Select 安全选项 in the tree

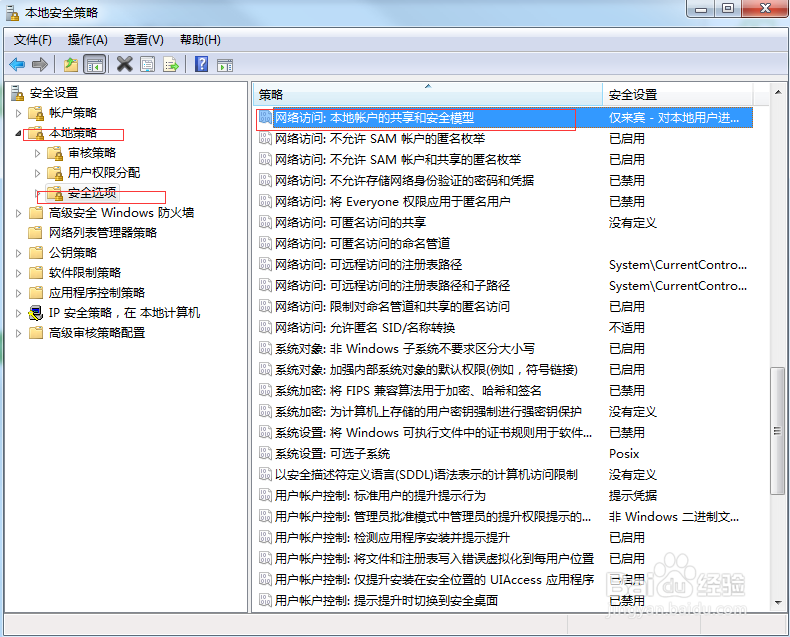(92, 193)
